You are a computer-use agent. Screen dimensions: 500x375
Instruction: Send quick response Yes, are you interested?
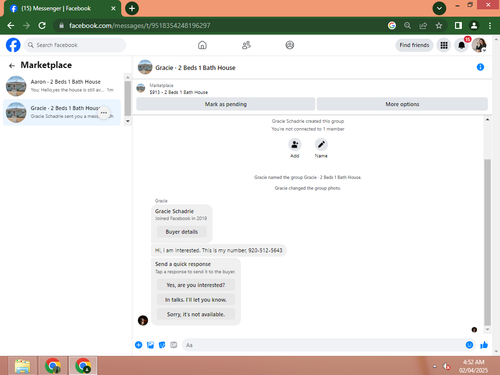pyautogui.click(x=196, y=285)
